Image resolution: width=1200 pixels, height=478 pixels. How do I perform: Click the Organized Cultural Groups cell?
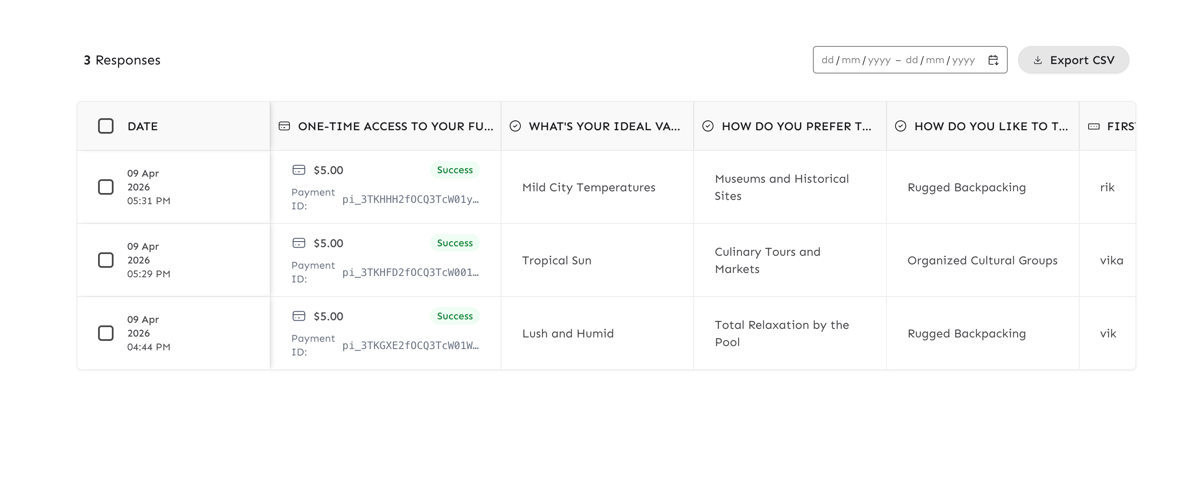point(981,260)
